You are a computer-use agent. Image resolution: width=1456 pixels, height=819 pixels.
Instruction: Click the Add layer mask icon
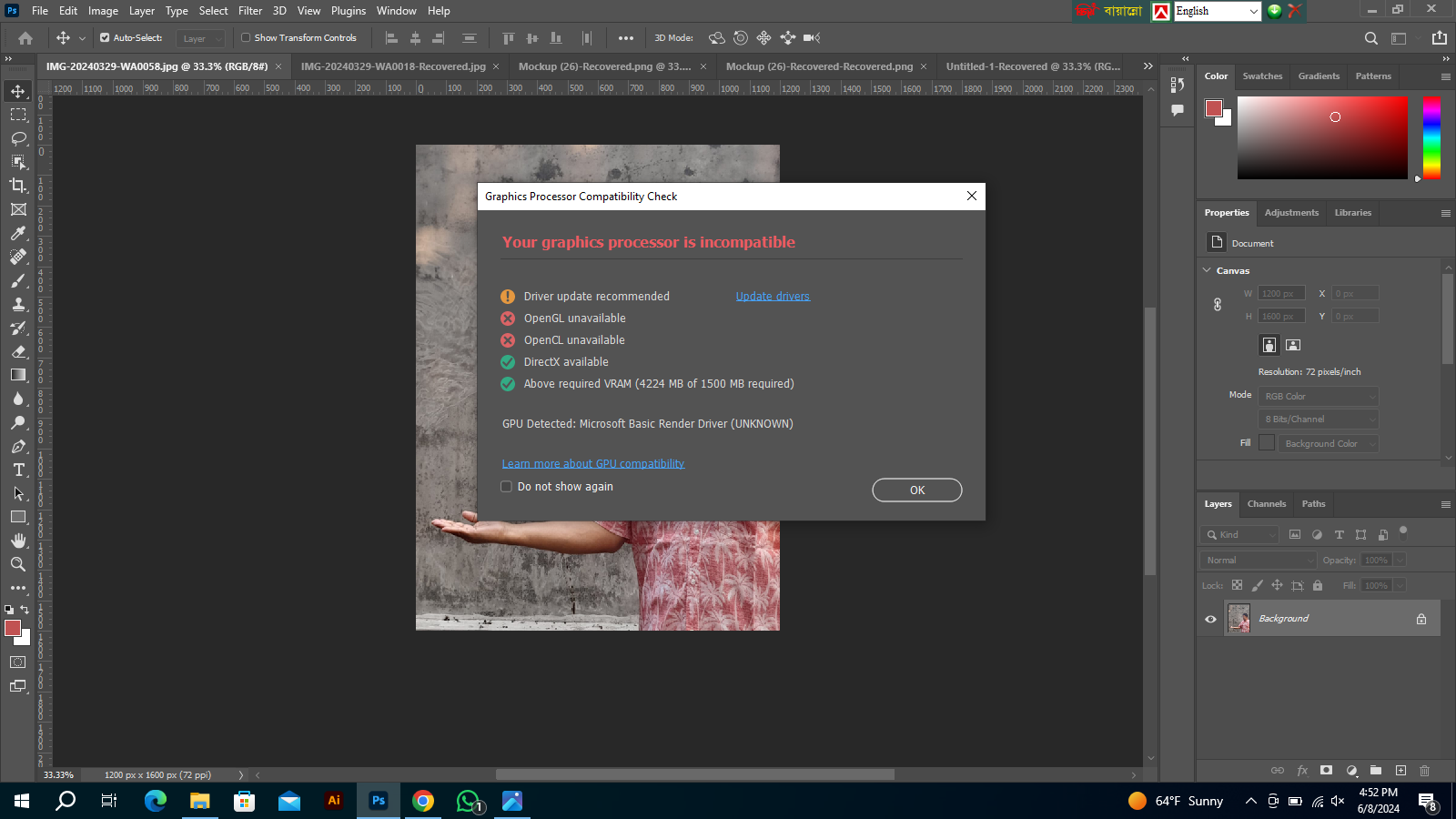tap(1326, 770)
